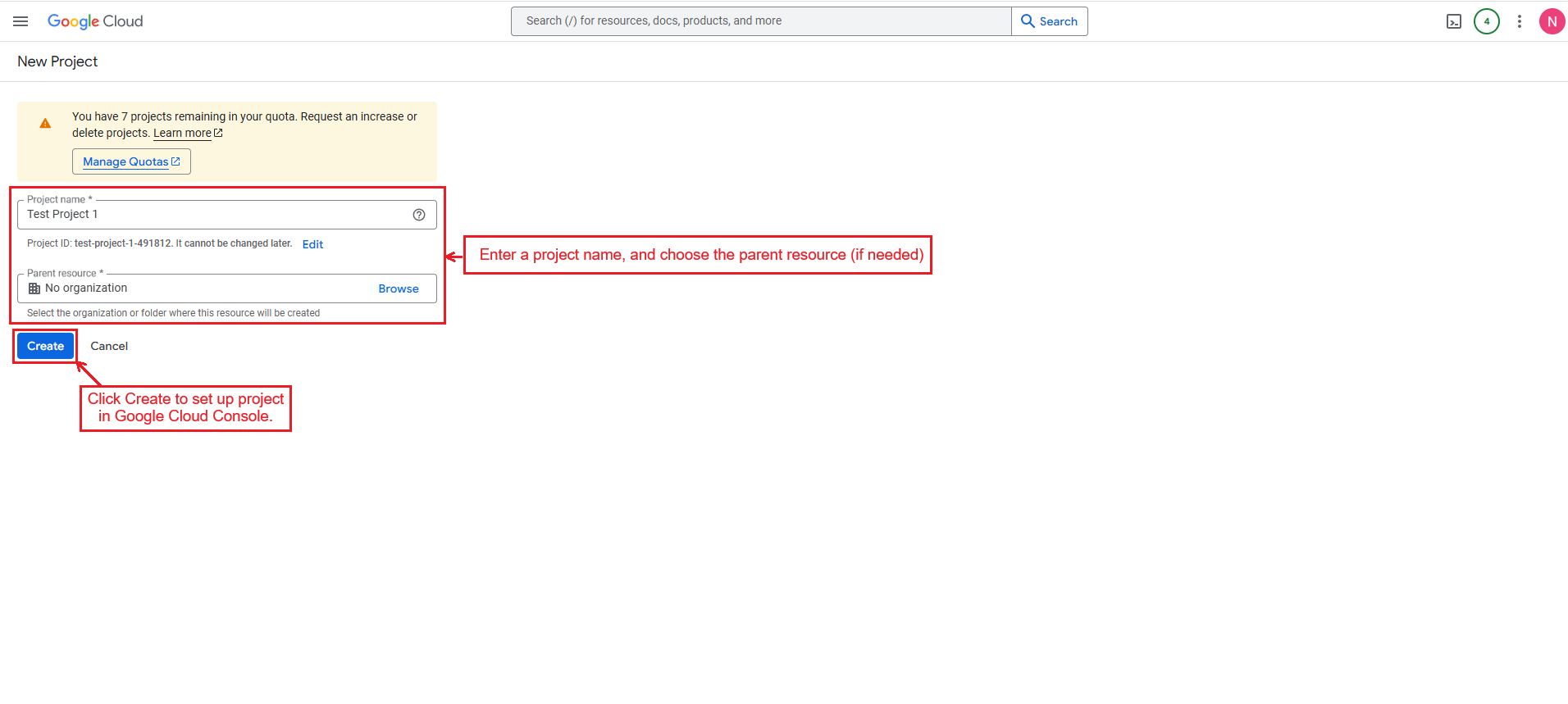Screen dimensions: 1568x704
Task: Edit the project ID
Action: (312, 244)
